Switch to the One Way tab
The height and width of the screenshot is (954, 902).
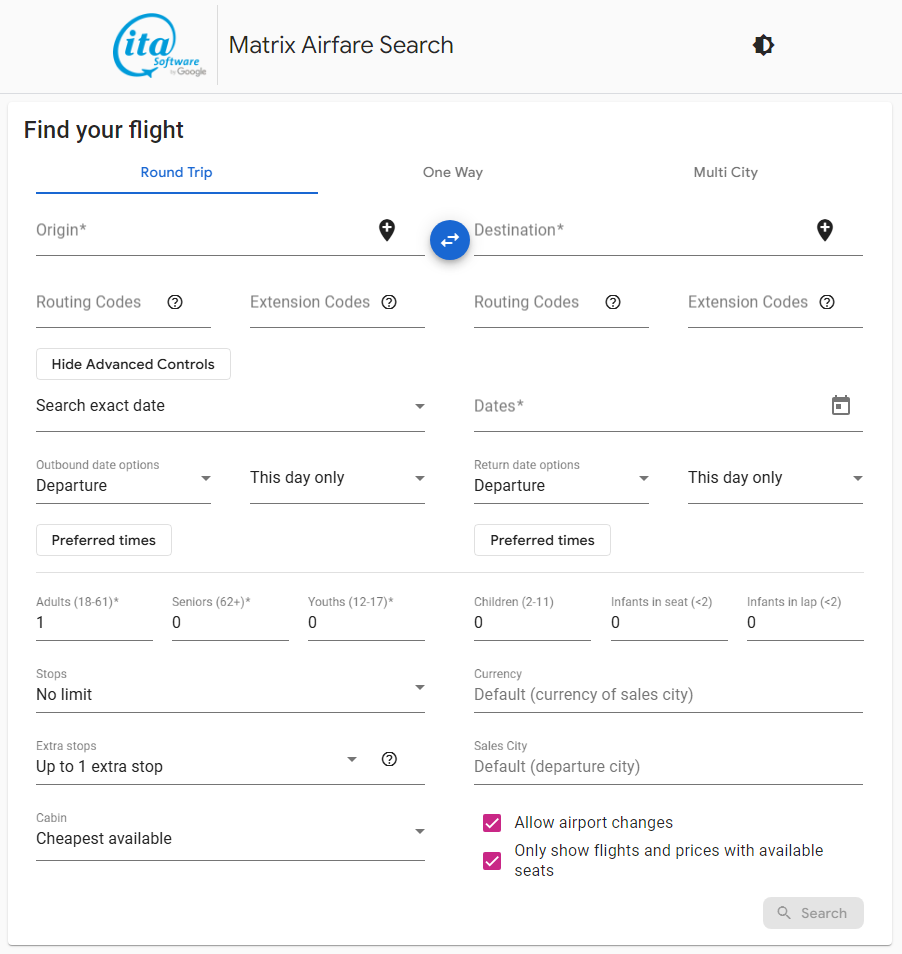(x=453, y=172)
